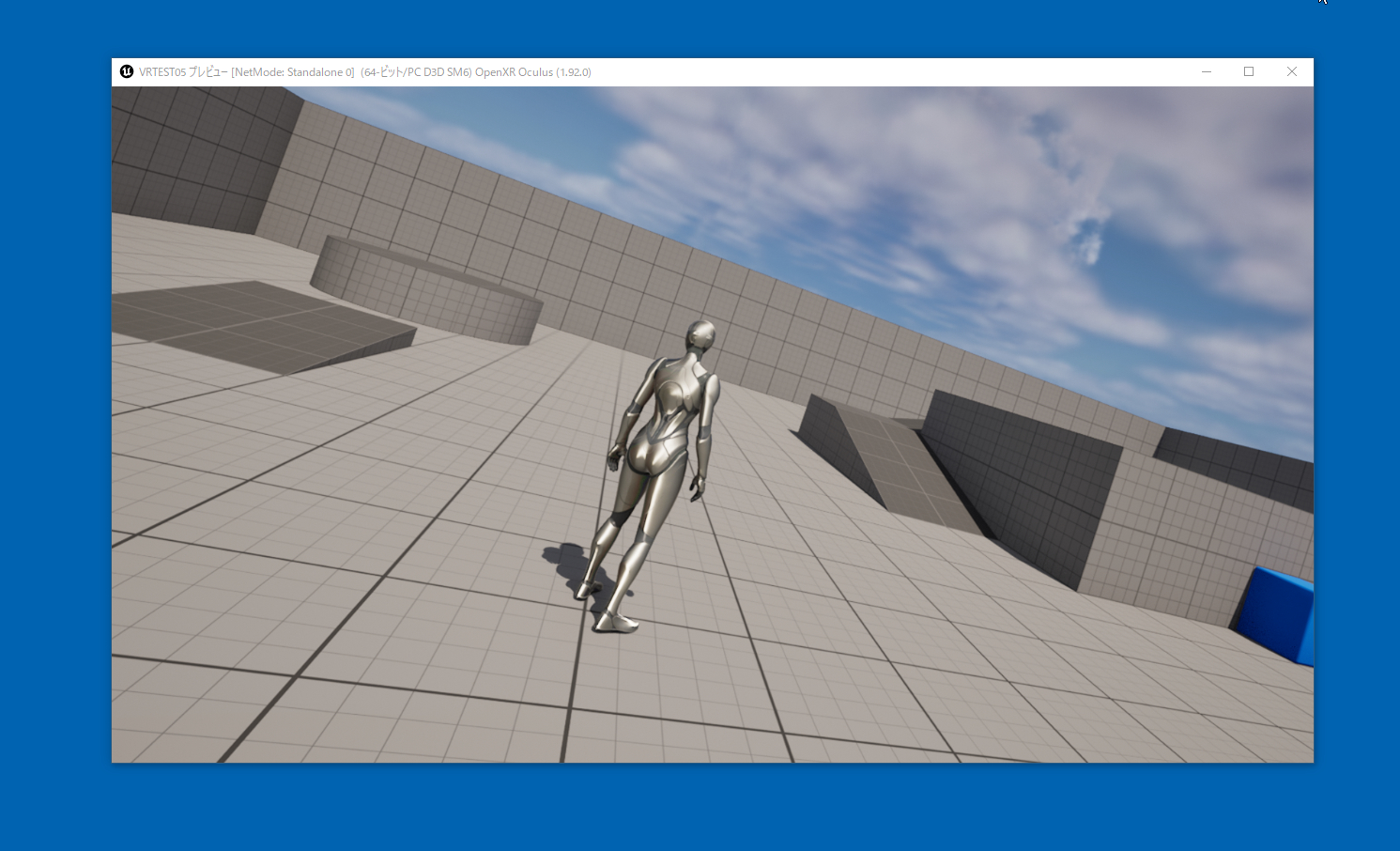Maximize the VRTEST05 preview window

point(1249,71)
